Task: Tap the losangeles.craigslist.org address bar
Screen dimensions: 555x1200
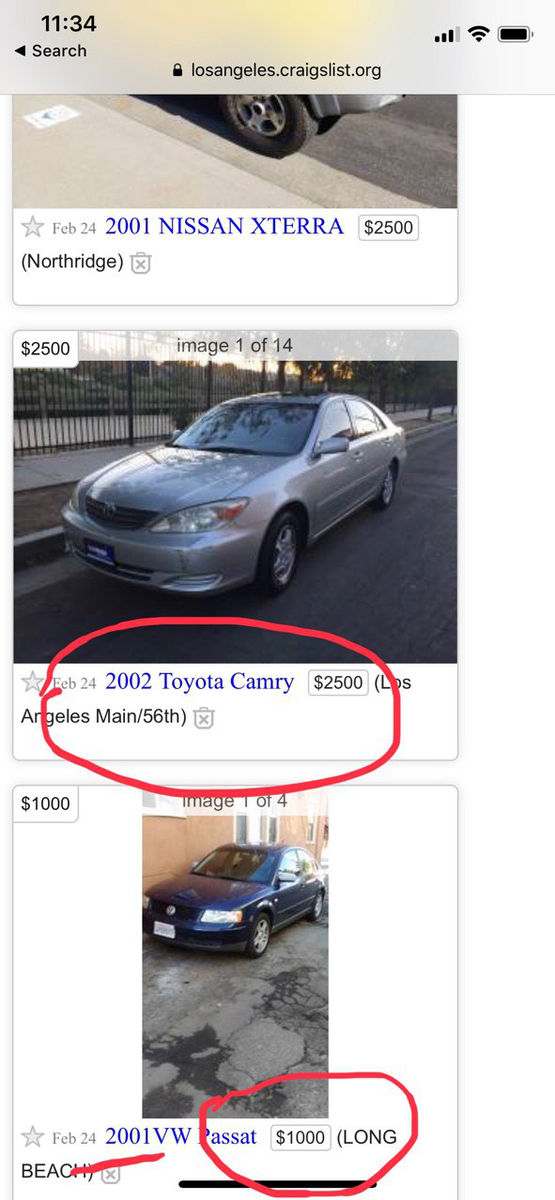Action: point(277,71)
